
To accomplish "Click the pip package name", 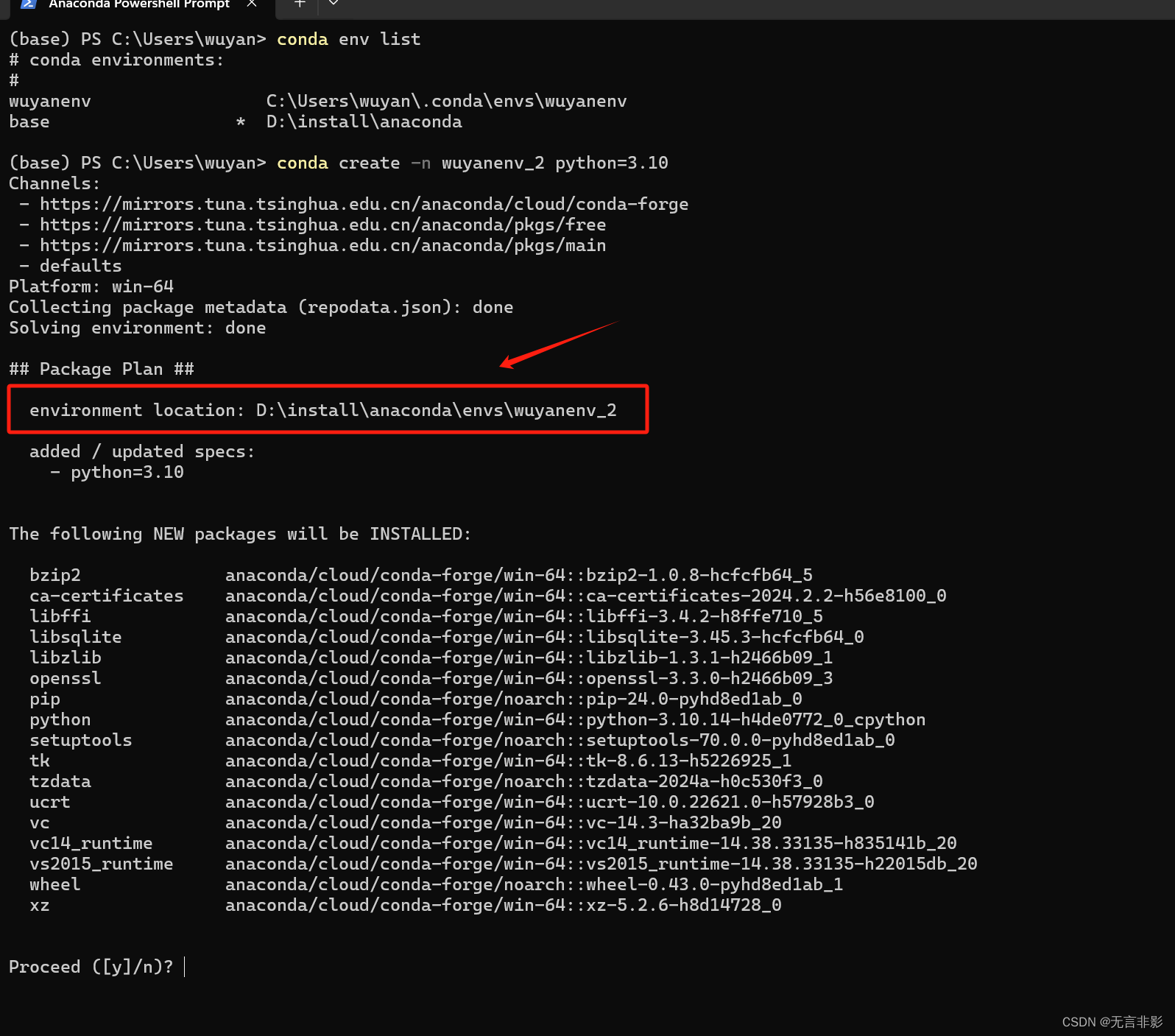I will click(x=45, y=699).
